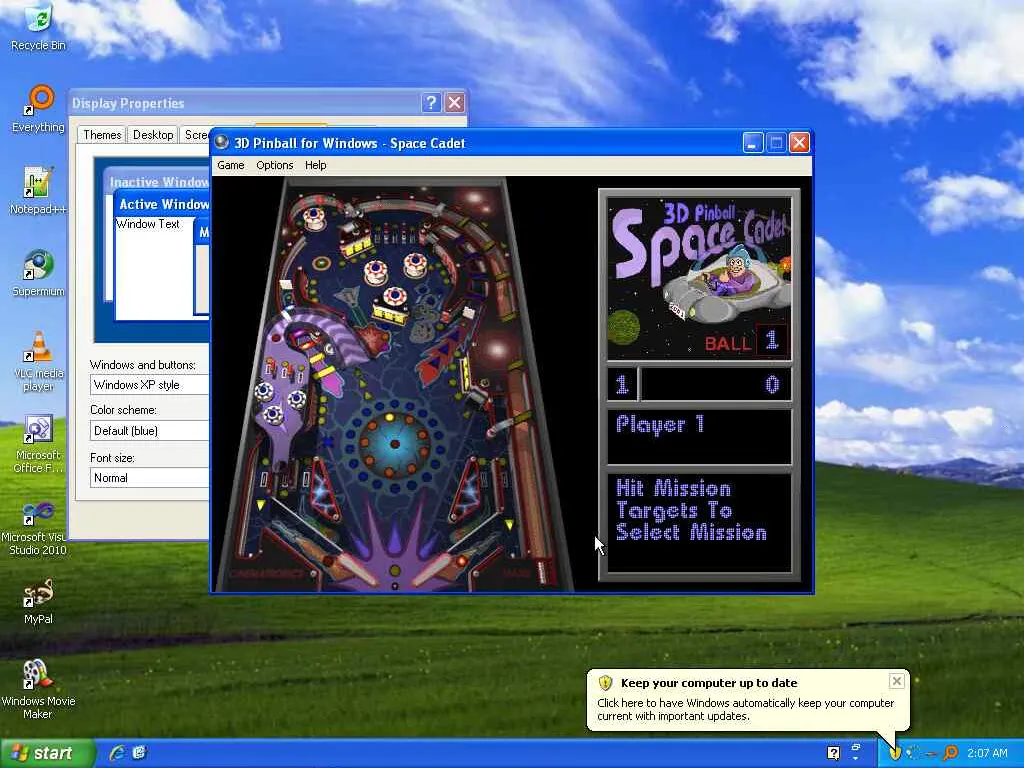This screenshot has height=768, width=1024.
Task: Minimize the 3D Pinball window
Action: [x=753, y=142]
